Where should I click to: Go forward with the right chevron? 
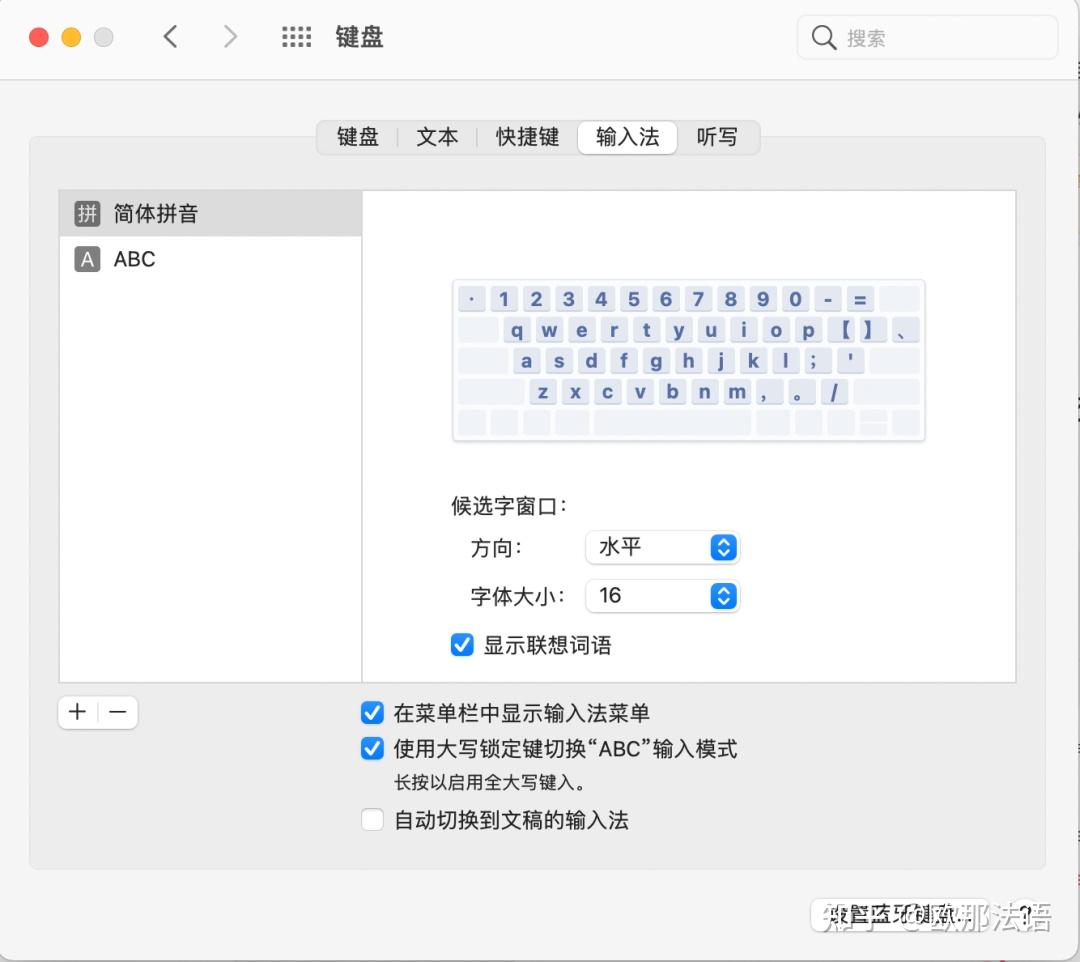230,36
